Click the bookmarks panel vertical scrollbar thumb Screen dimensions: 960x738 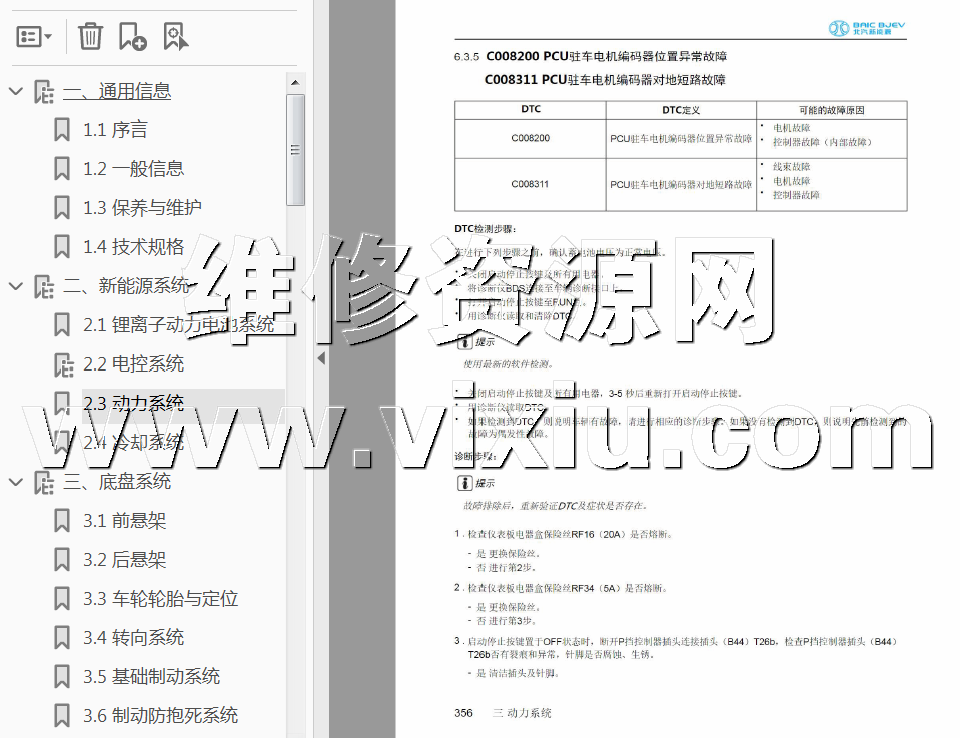click(295, 150)
